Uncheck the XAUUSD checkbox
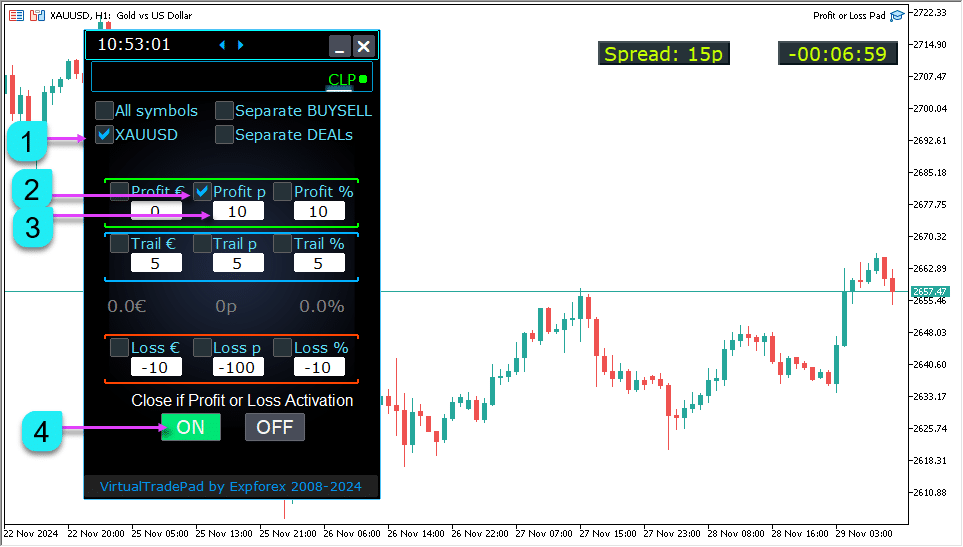The height and width of the screenshot is (547, 963). (104, 134)
